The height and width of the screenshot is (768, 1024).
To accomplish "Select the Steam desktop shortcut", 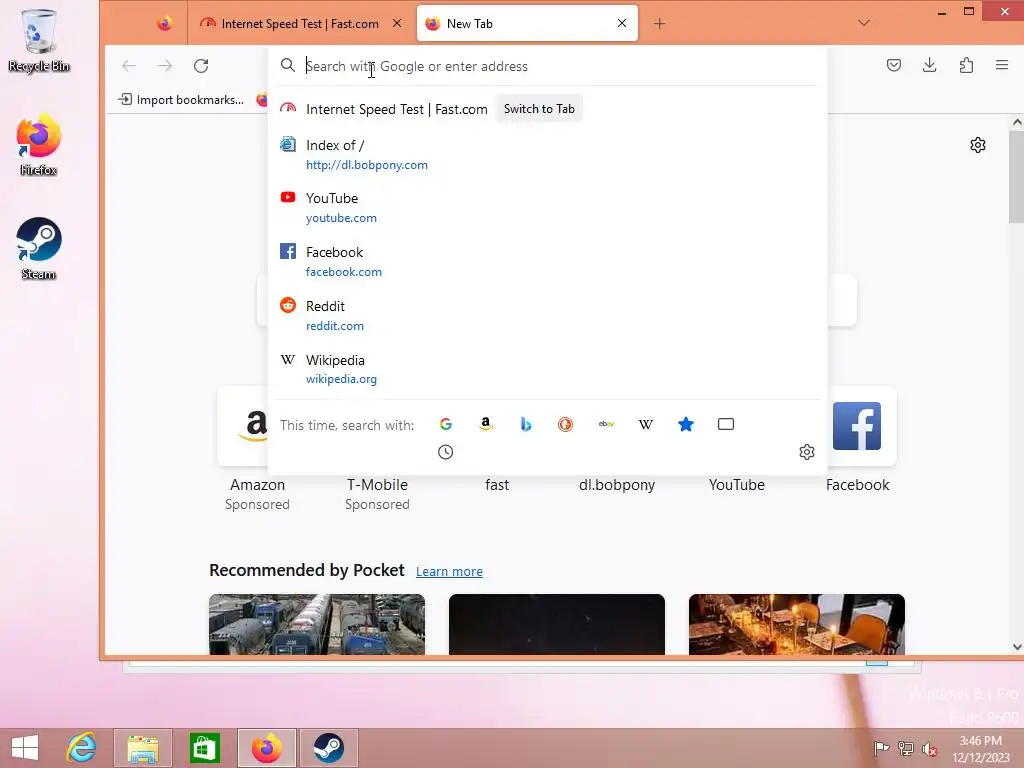I will tap(39, 248).
